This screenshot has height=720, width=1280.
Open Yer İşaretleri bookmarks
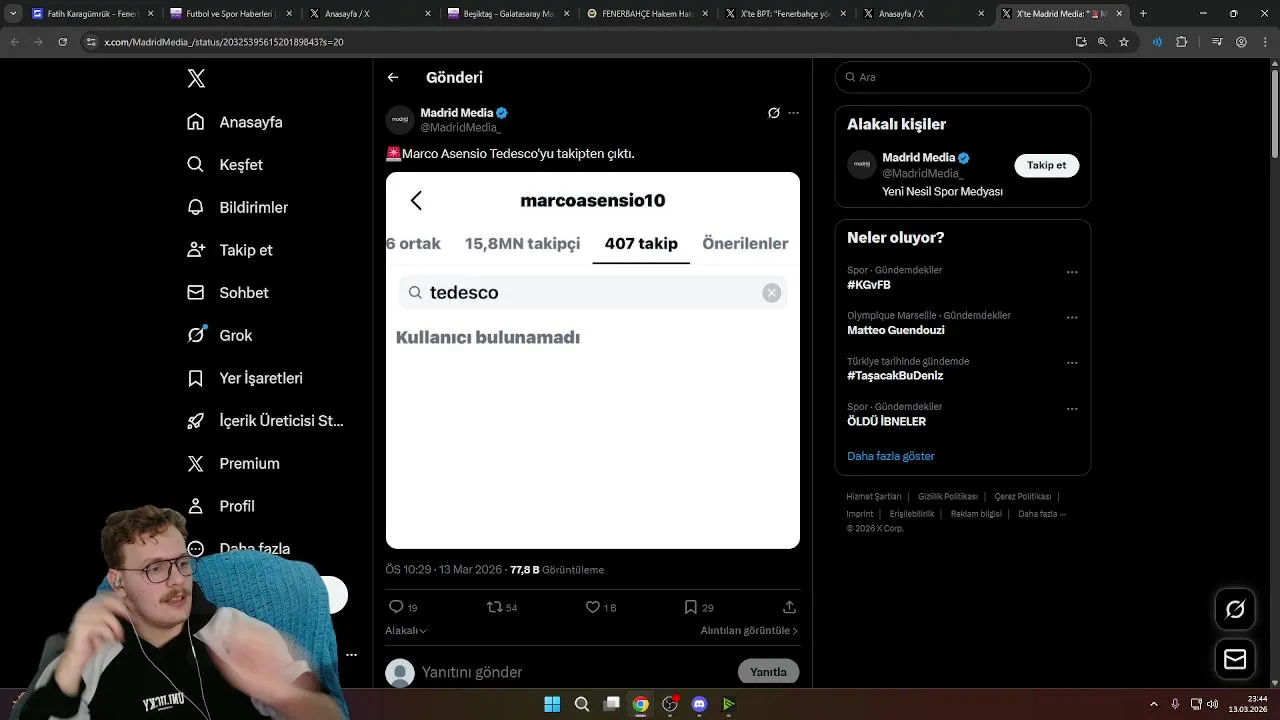tap(245, 378)
